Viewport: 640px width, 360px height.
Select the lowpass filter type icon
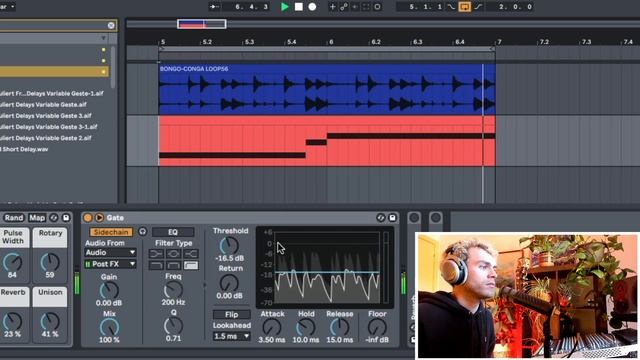coord(156,266)
